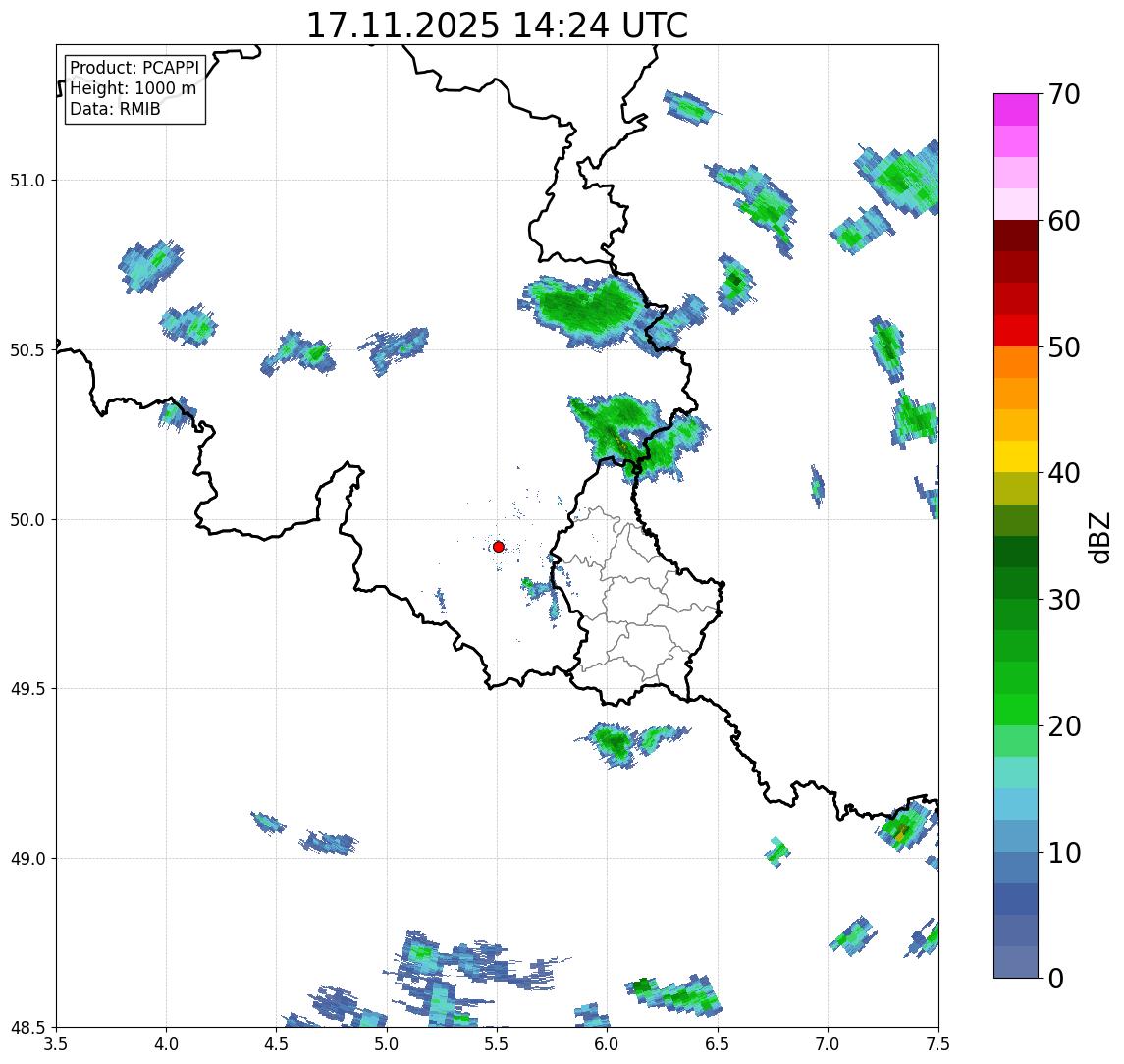Click the longitude axis label 7.0
The height and width of the screenshot is (1064, 1124).
pos(829,1044)
